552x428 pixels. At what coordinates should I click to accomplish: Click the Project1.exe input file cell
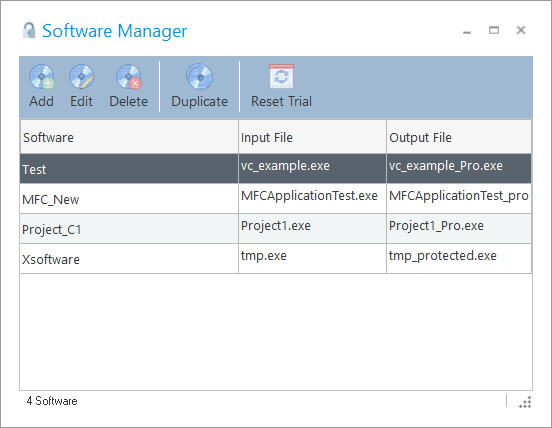click(312, 228)
